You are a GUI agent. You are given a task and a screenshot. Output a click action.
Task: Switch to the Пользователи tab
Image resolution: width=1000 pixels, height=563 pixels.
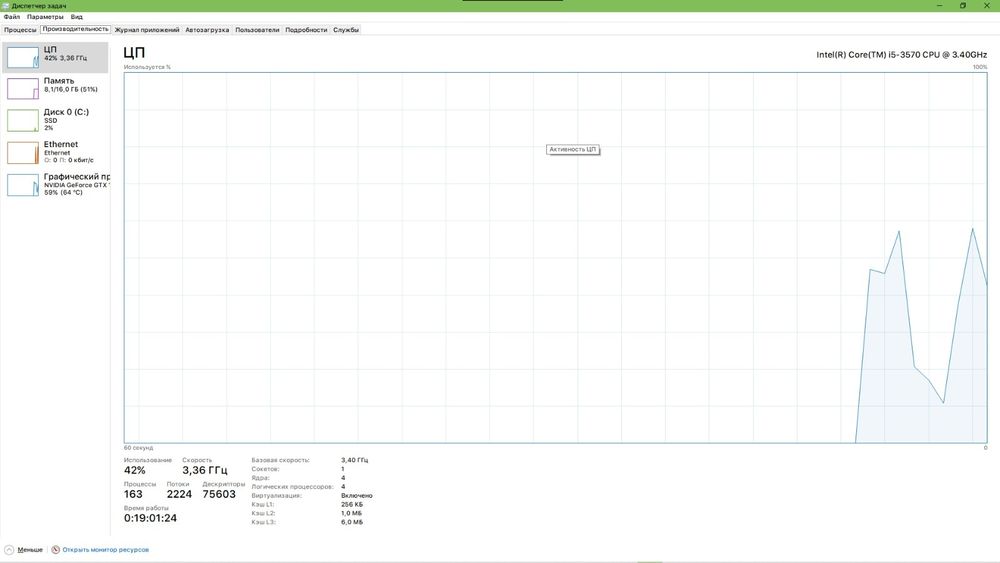[x=257, y=30]
